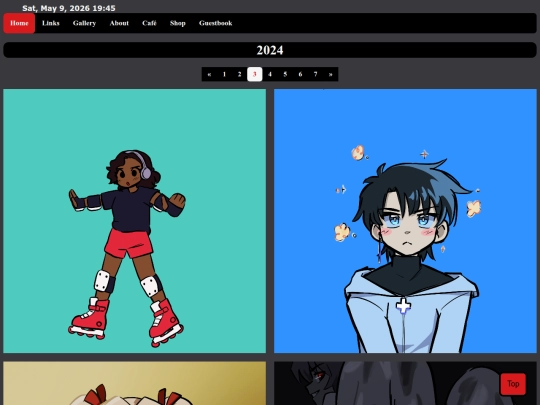The image size is (540, 405).
Task: Go to previous gallery page («)
Action: 209,74
